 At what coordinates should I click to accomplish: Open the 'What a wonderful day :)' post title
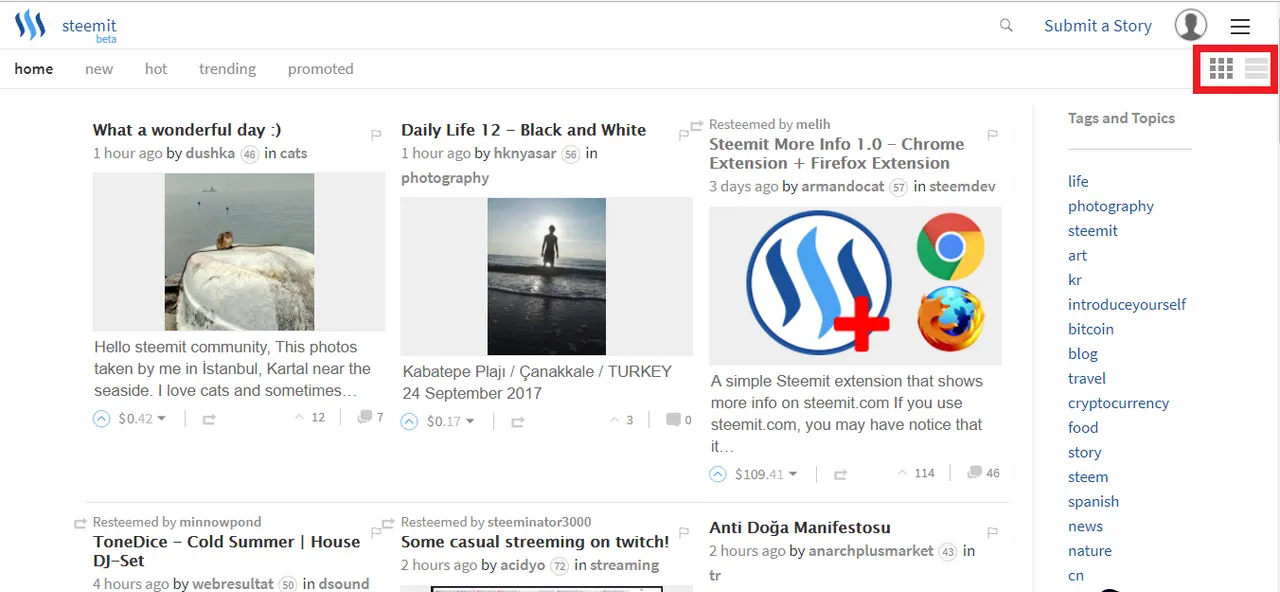187,130
